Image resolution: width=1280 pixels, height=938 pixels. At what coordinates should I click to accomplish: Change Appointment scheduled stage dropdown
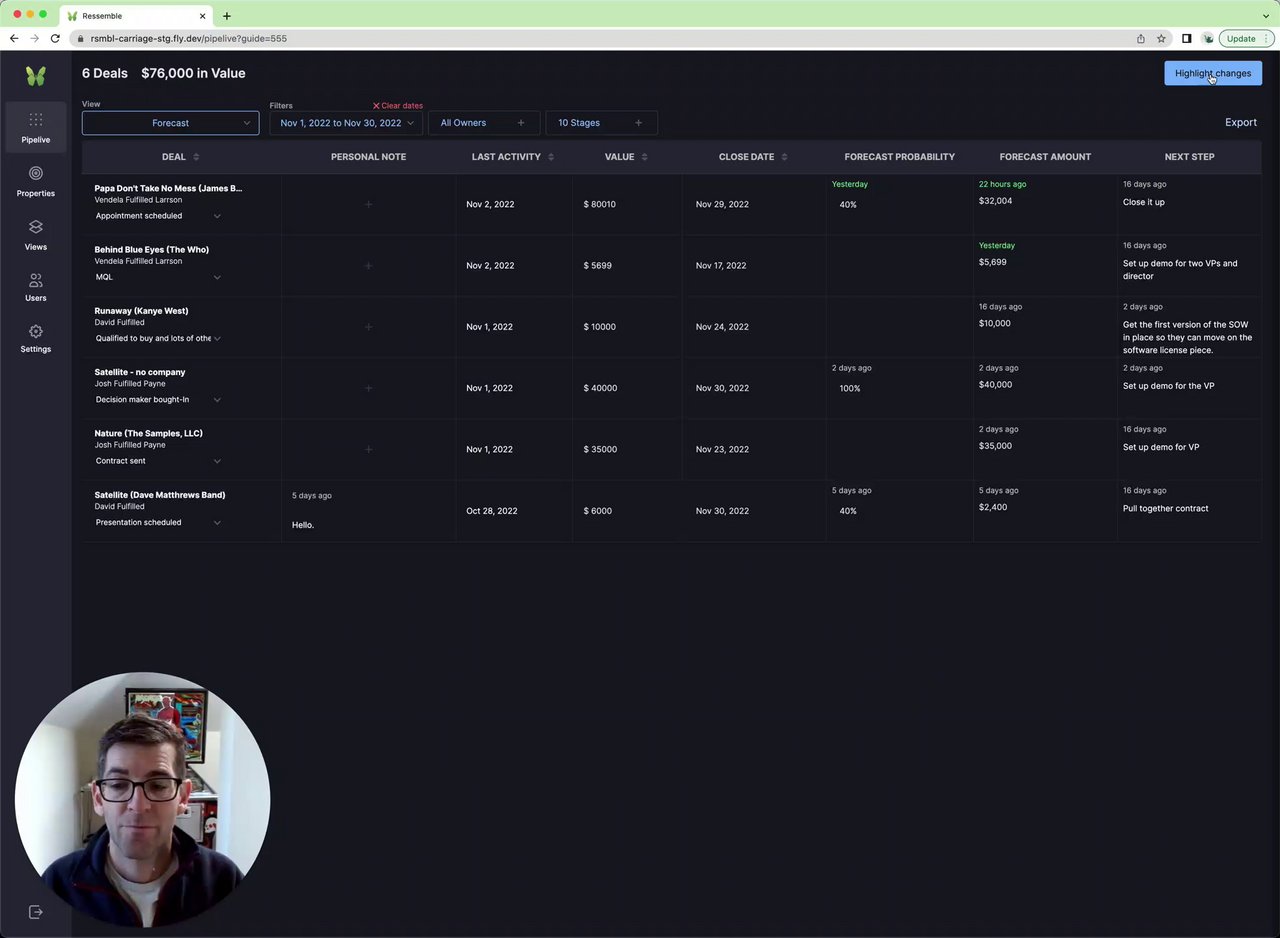click(158, 216)
